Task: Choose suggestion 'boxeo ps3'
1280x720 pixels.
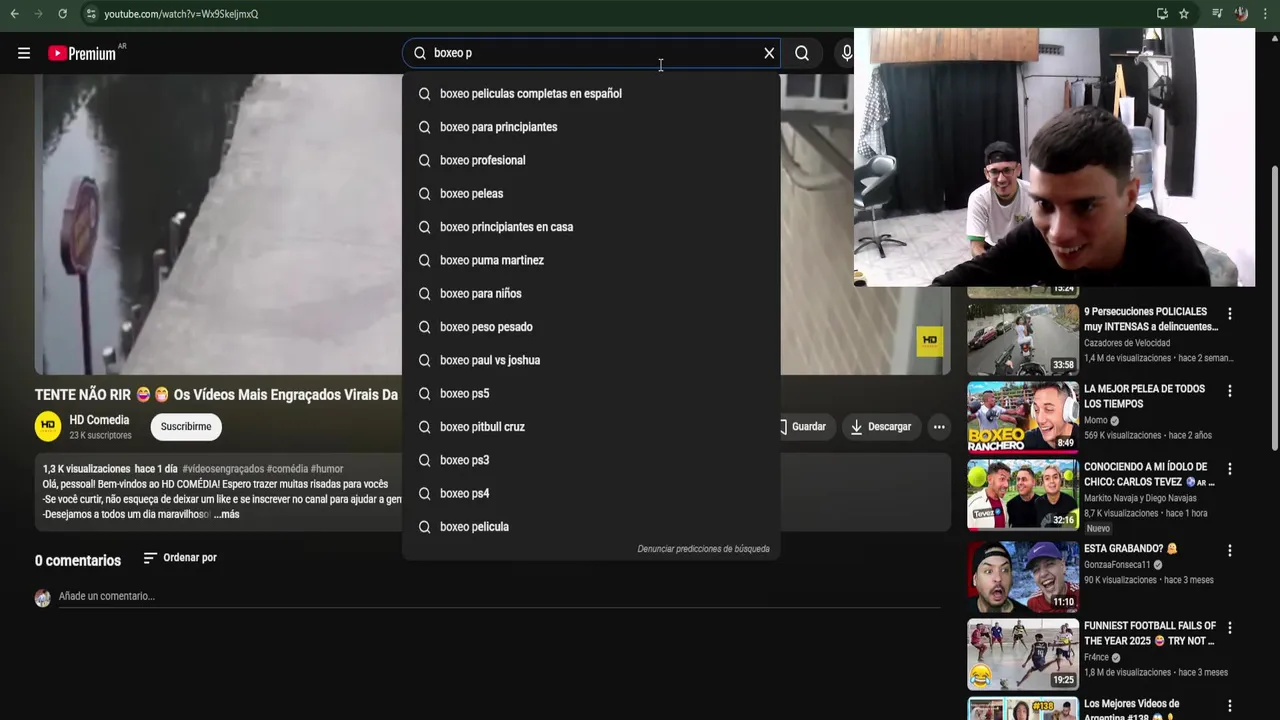Action: coord(591,460)
